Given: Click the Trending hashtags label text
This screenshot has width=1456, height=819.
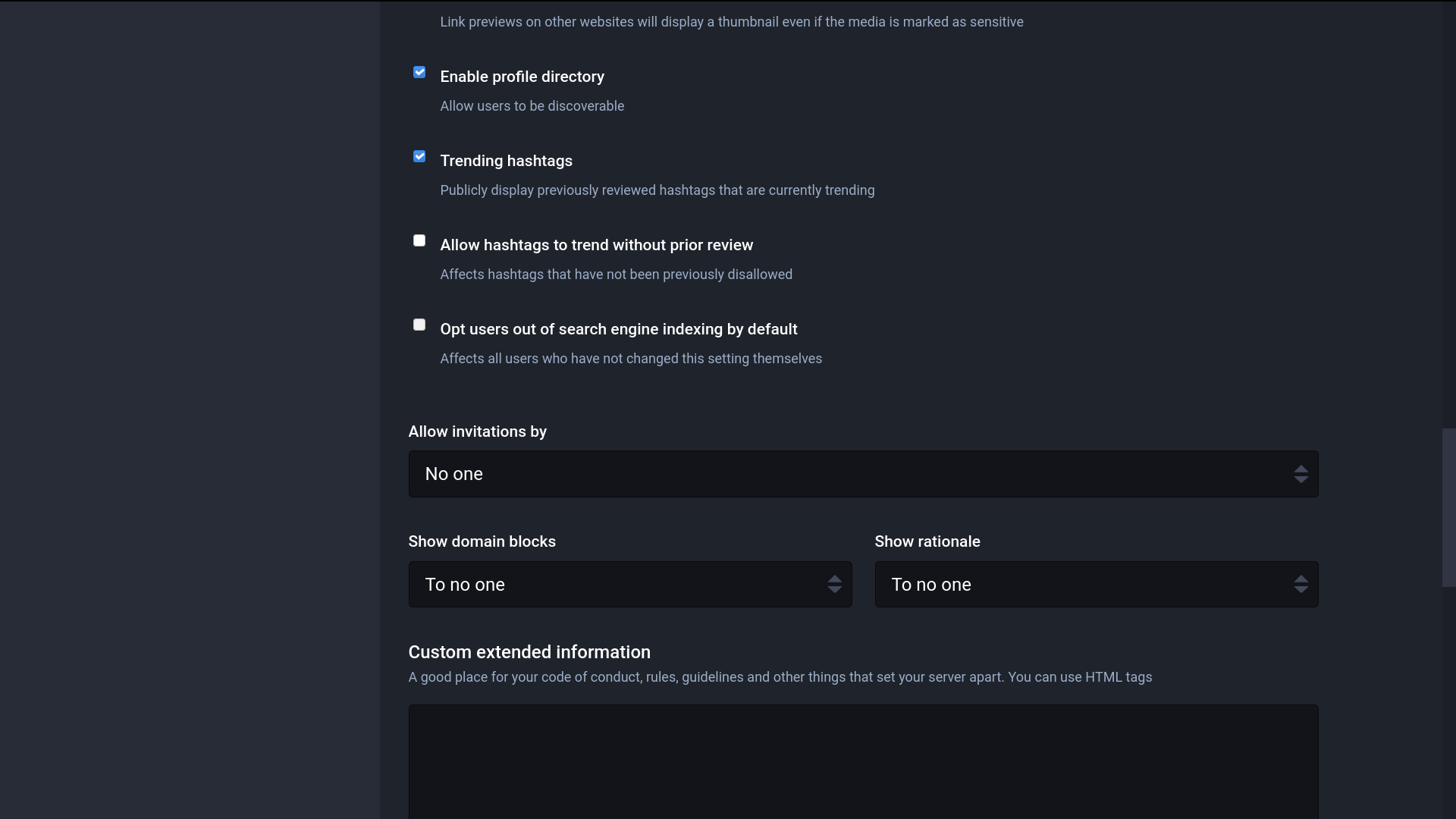Looking at the screenshot, I should click(506, 161).
